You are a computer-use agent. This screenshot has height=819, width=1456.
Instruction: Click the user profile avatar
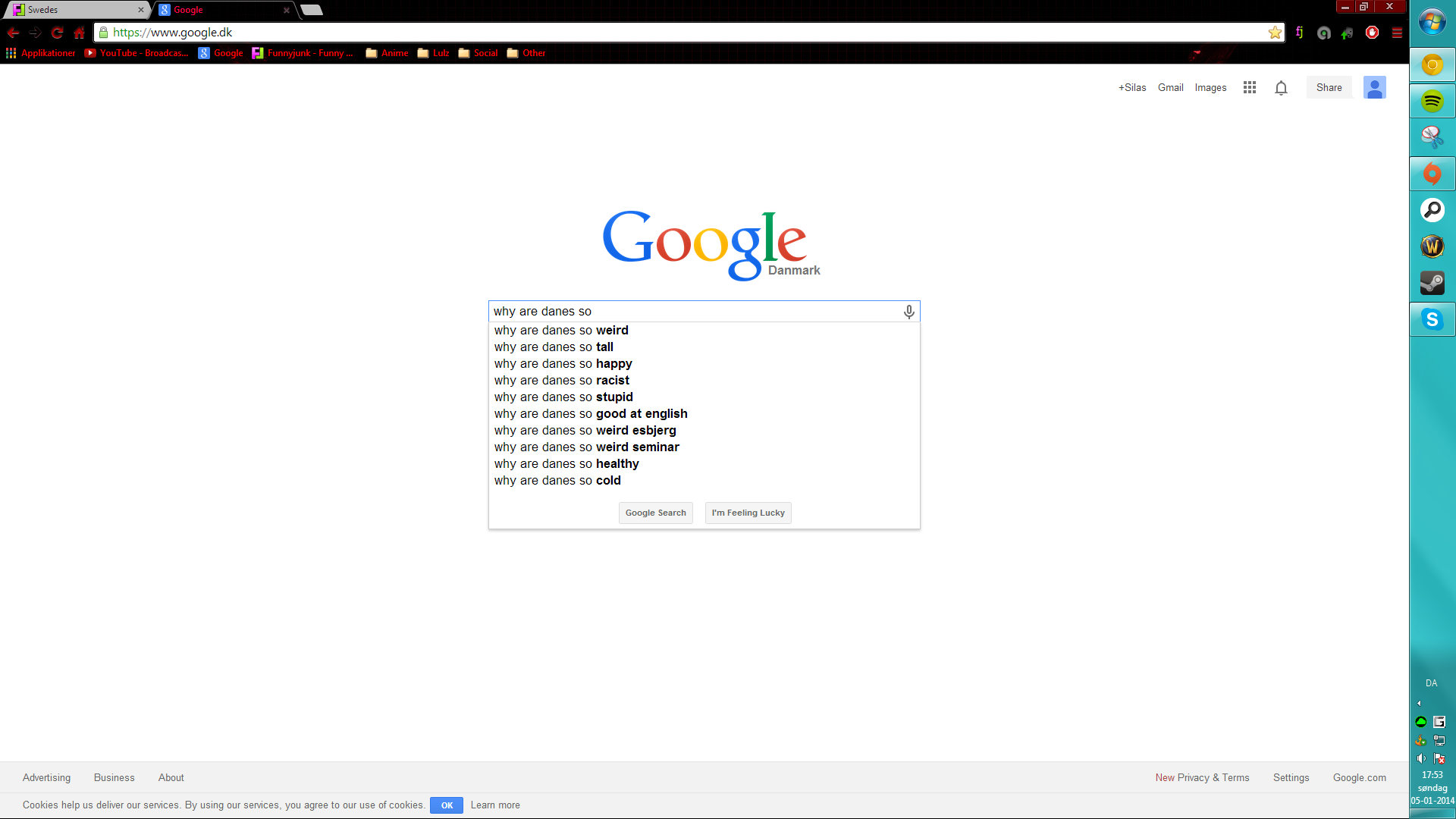coord(1374,87)
